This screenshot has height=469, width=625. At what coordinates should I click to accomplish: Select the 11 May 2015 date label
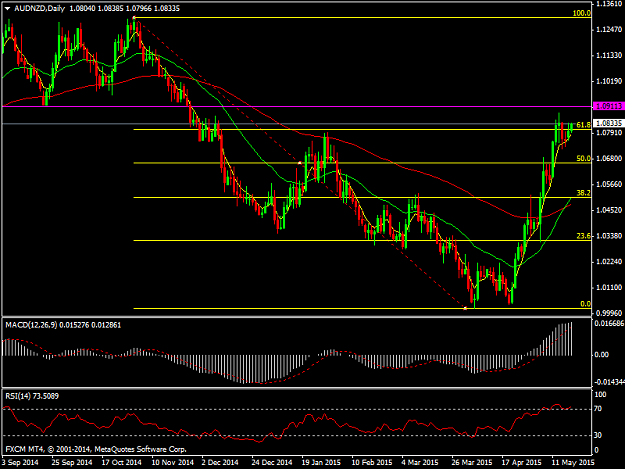click(x=573, y=463)
